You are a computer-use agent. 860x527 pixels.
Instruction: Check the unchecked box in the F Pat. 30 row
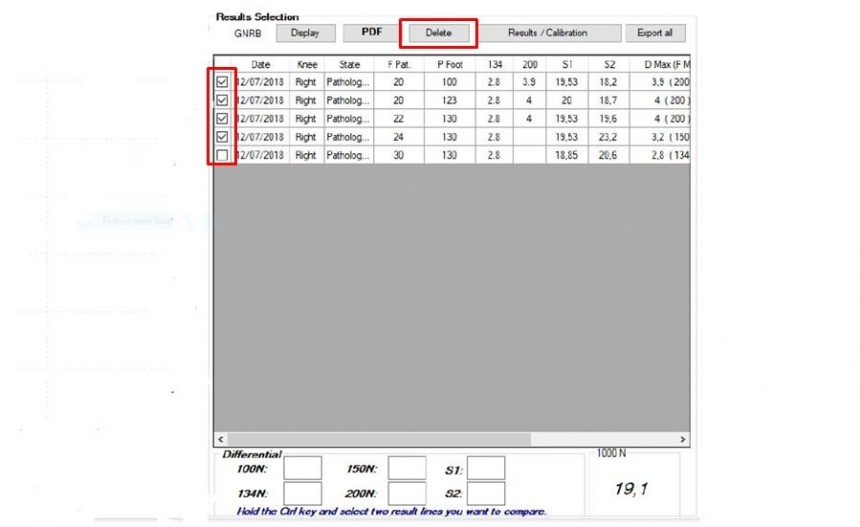(x=222, y=155)
